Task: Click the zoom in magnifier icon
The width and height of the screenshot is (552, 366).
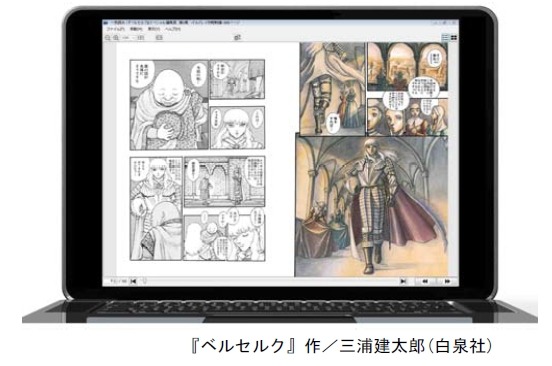Action: 116,38
